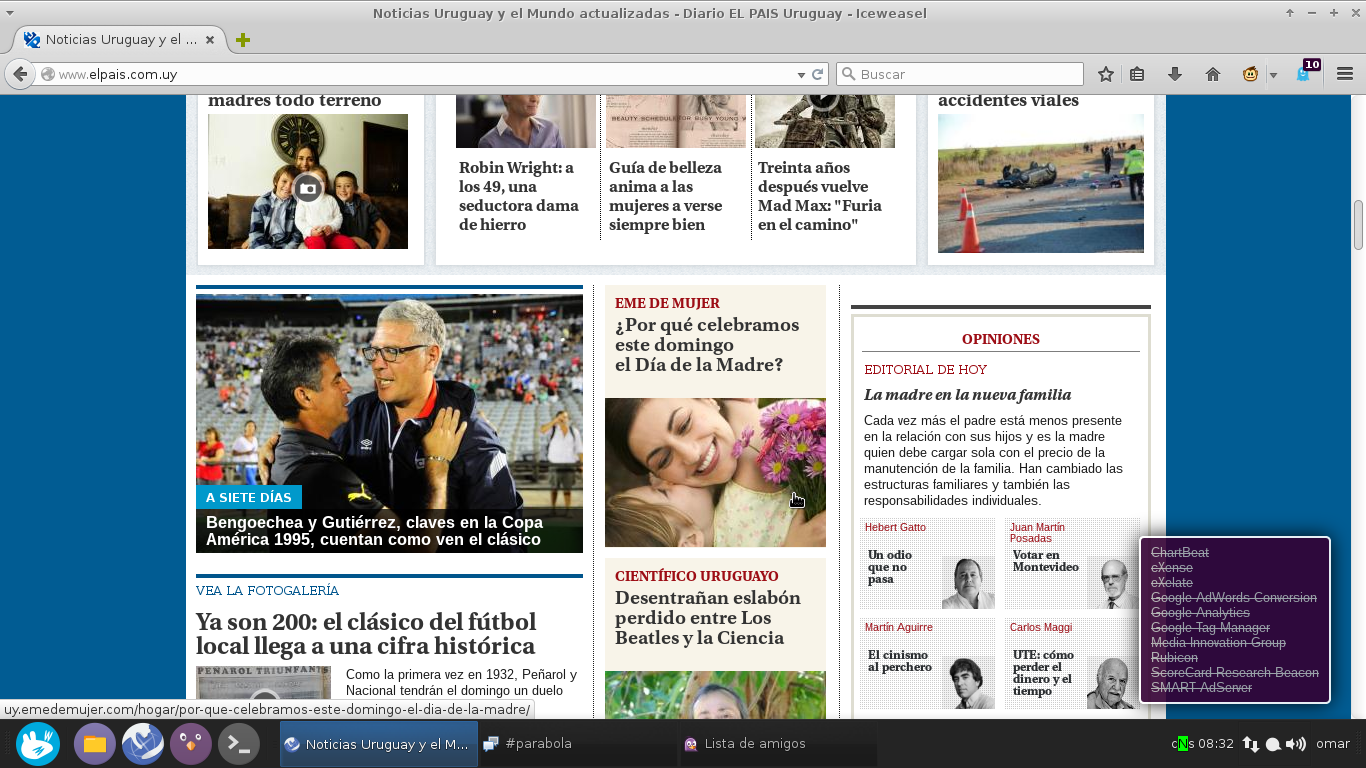Open the Pidgin bird icon in taskbar
The image size is (1366, 768).
tap(191, 744)
